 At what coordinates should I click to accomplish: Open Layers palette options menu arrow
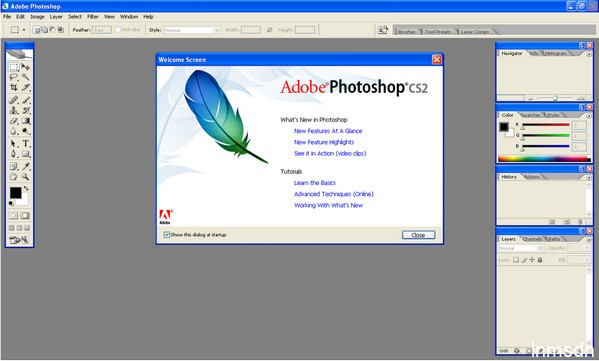[589, 240]
